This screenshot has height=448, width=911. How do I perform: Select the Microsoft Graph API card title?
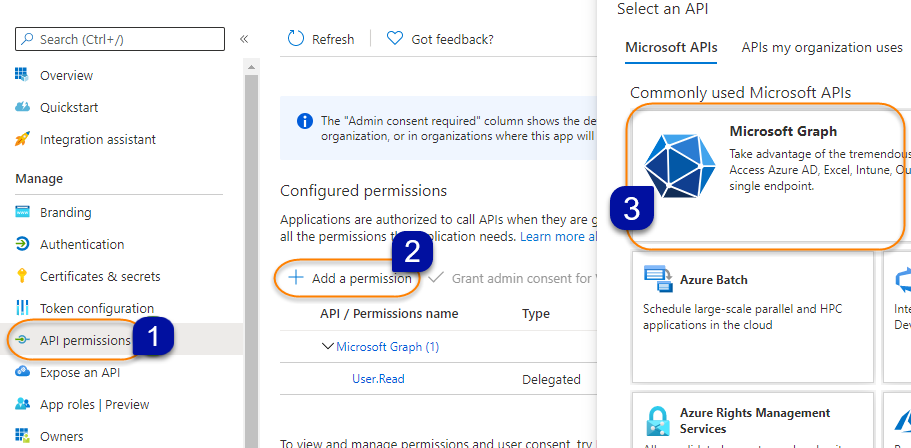coord(783,131)
